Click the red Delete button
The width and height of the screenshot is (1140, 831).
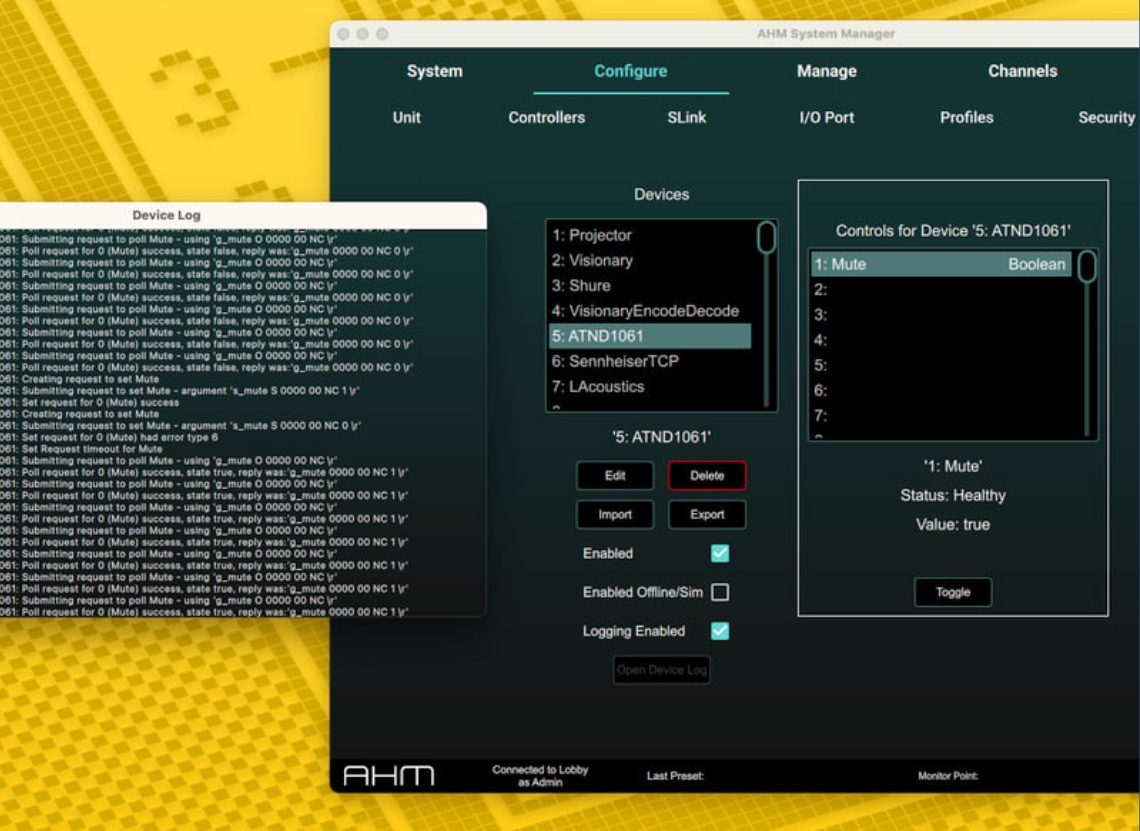[707, 476]
